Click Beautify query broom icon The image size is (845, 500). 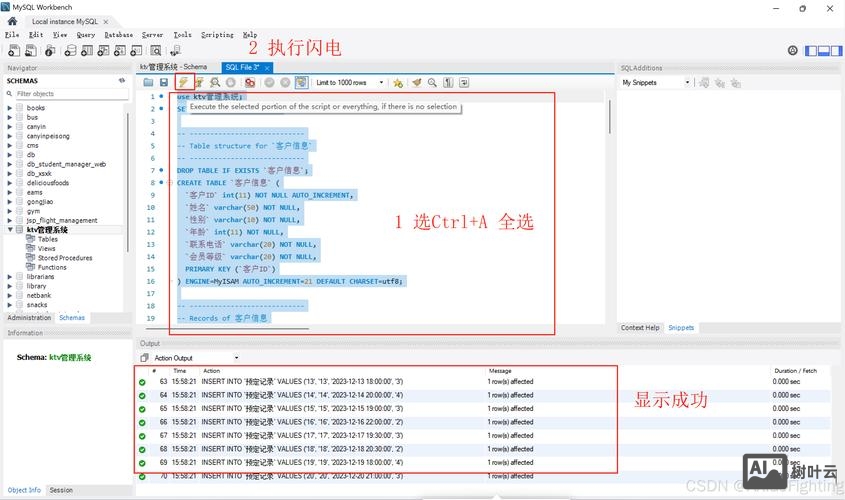coord(417,82)
